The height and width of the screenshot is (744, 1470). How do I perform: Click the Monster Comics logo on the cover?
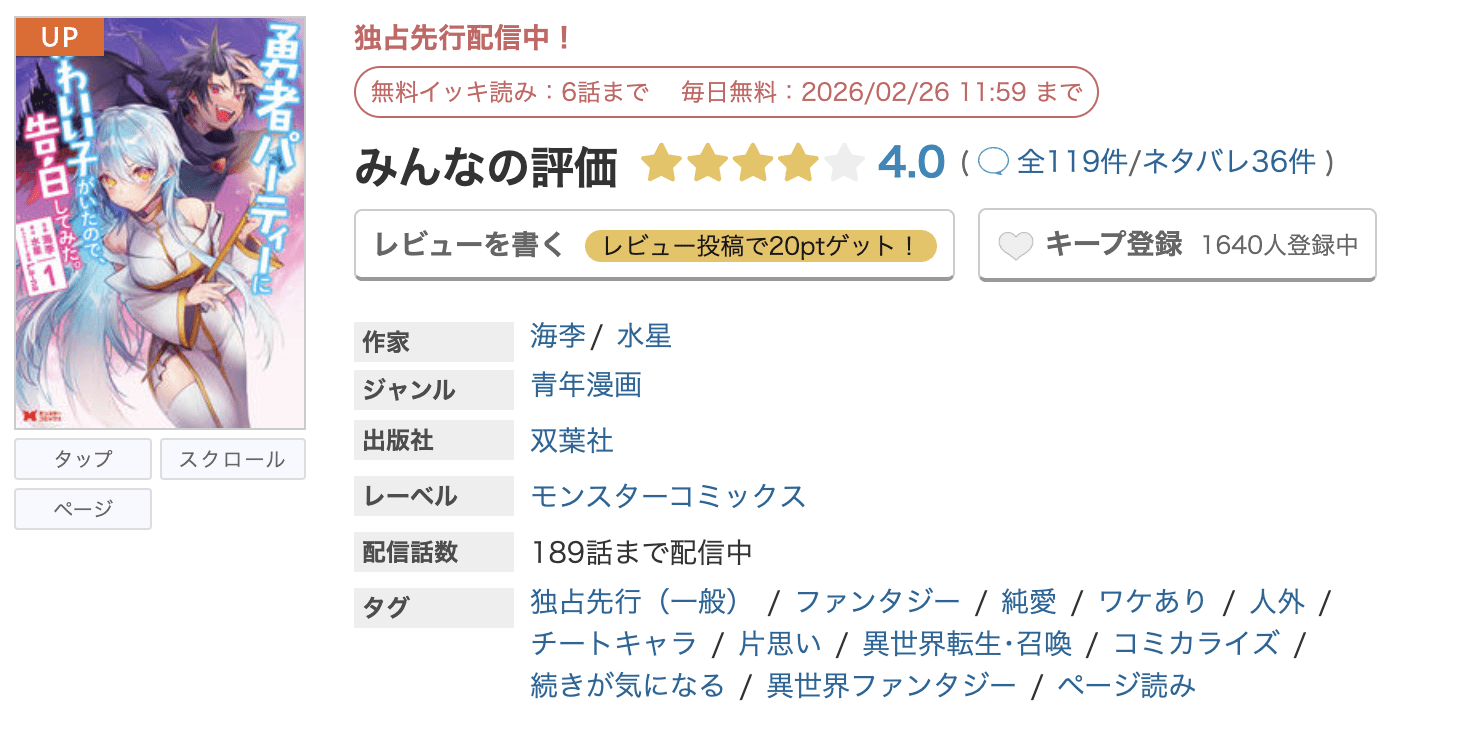[x=40, y=416]
